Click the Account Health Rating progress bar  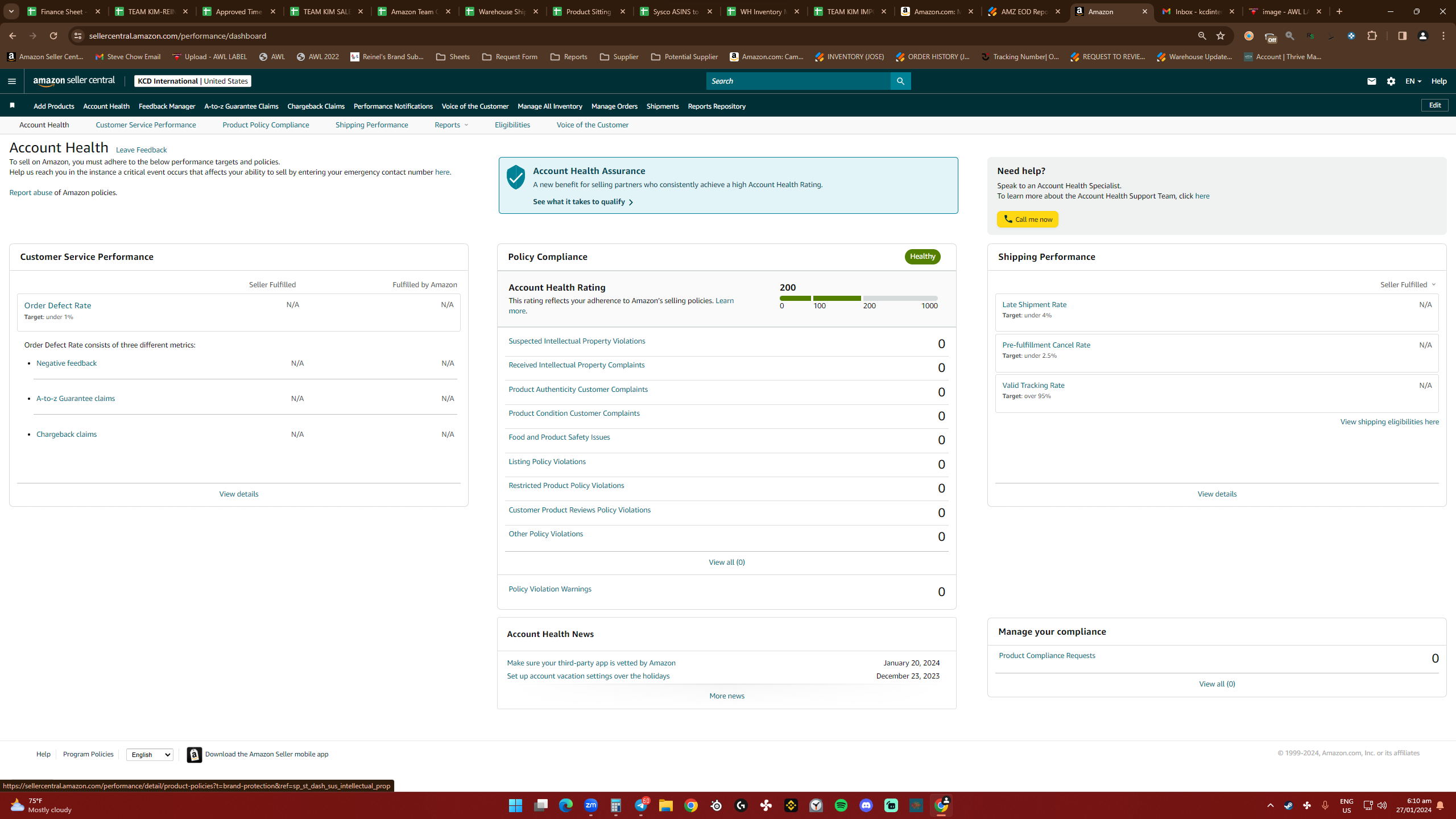(x=858, y=298)
